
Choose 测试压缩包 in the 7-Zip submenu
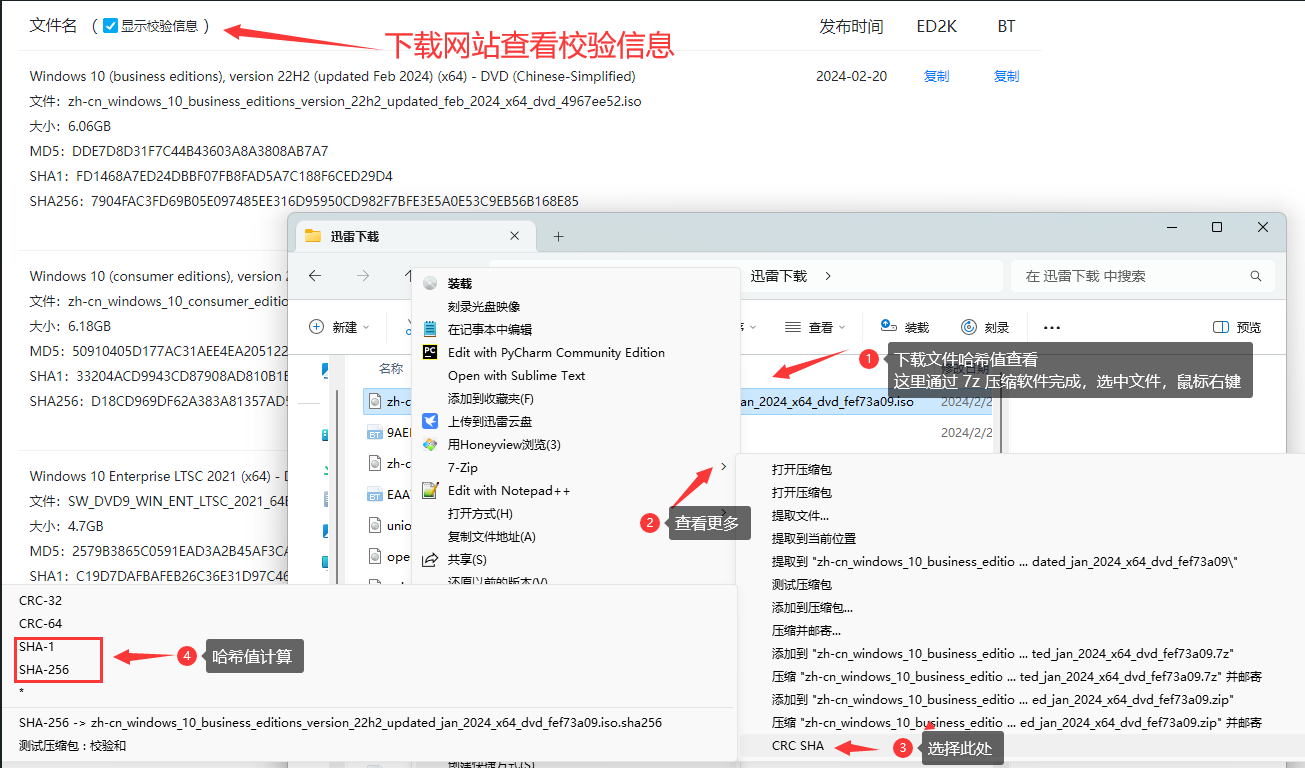click(x=801, y=584)
